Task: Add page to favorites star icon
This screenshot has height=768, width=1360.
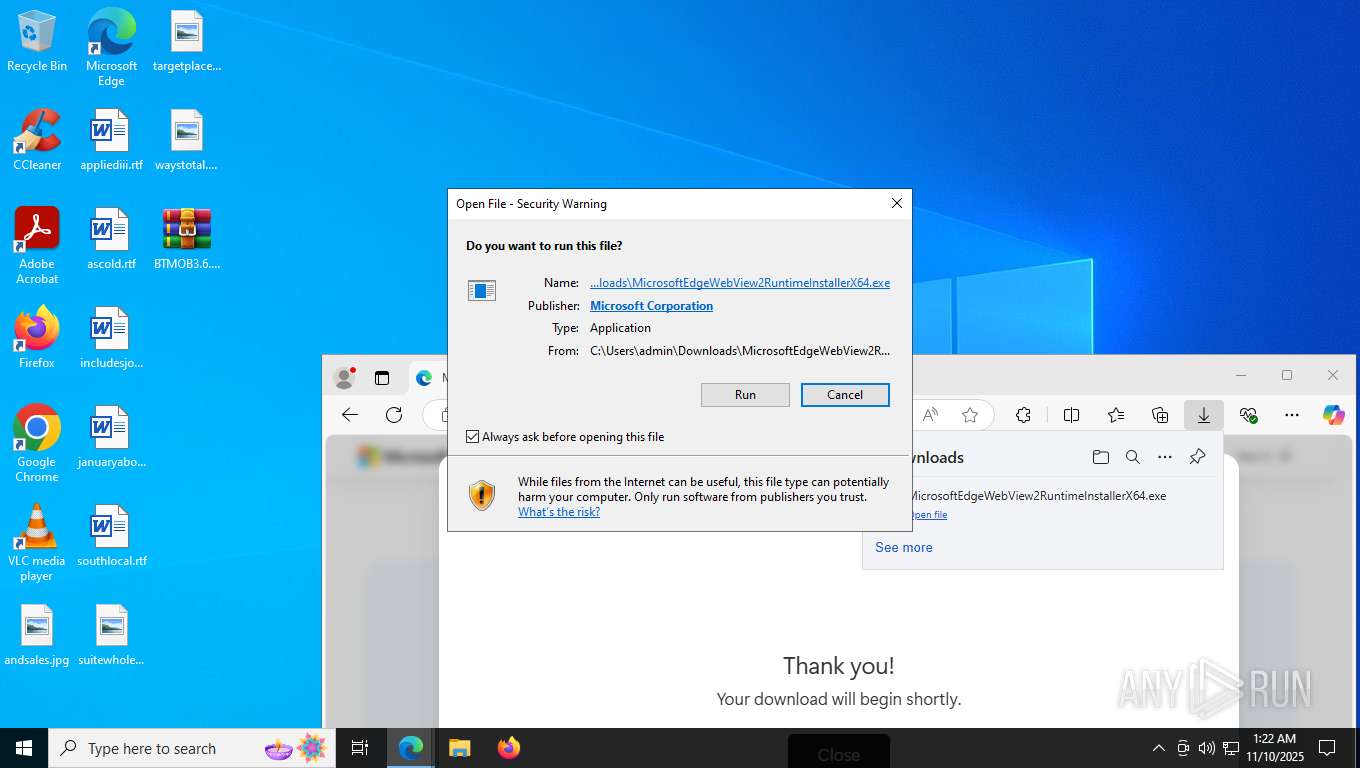Action: [x=970, y=415]
